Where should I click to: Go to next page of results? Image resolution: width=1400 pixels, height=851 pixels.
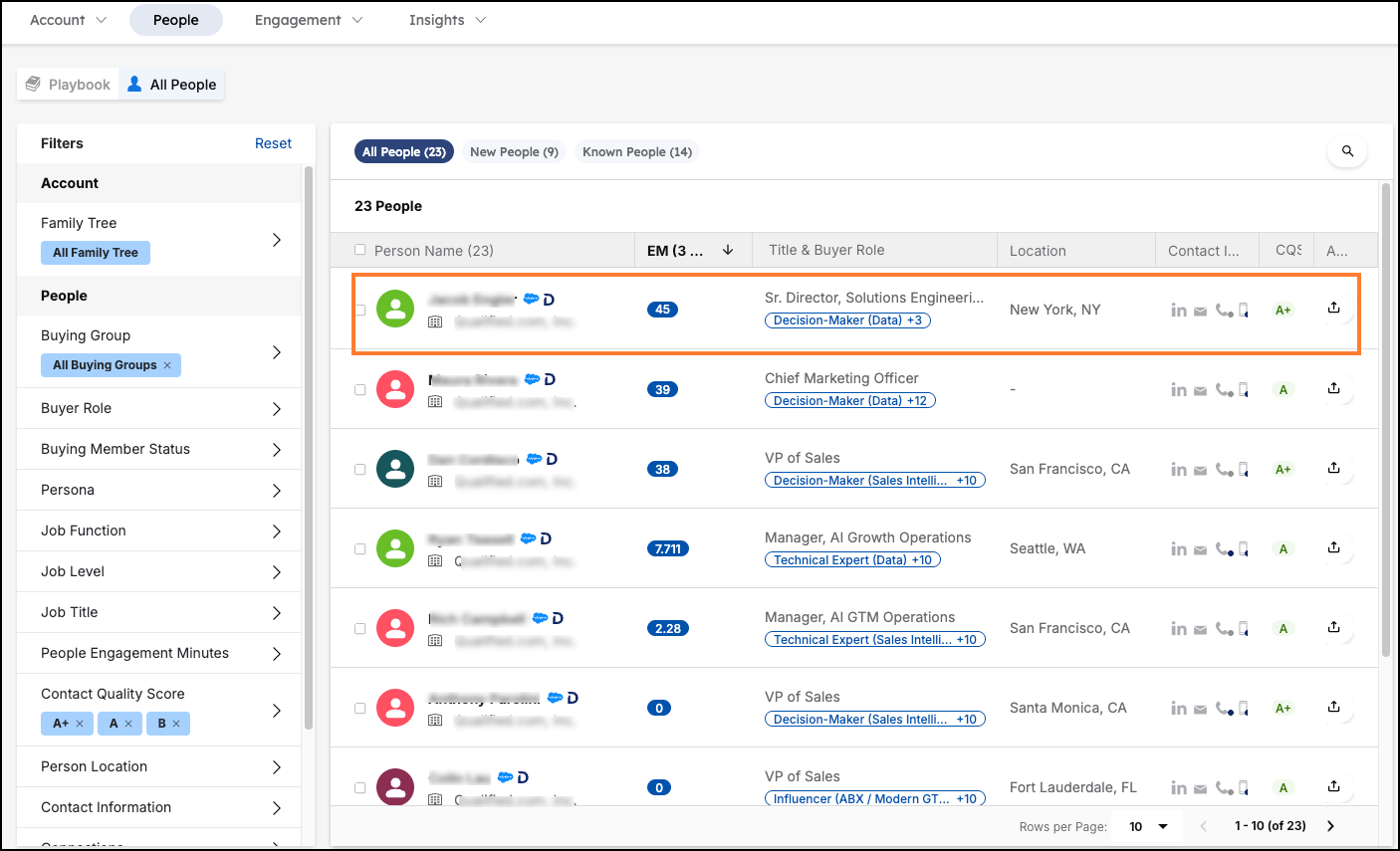click(1330, 826)
